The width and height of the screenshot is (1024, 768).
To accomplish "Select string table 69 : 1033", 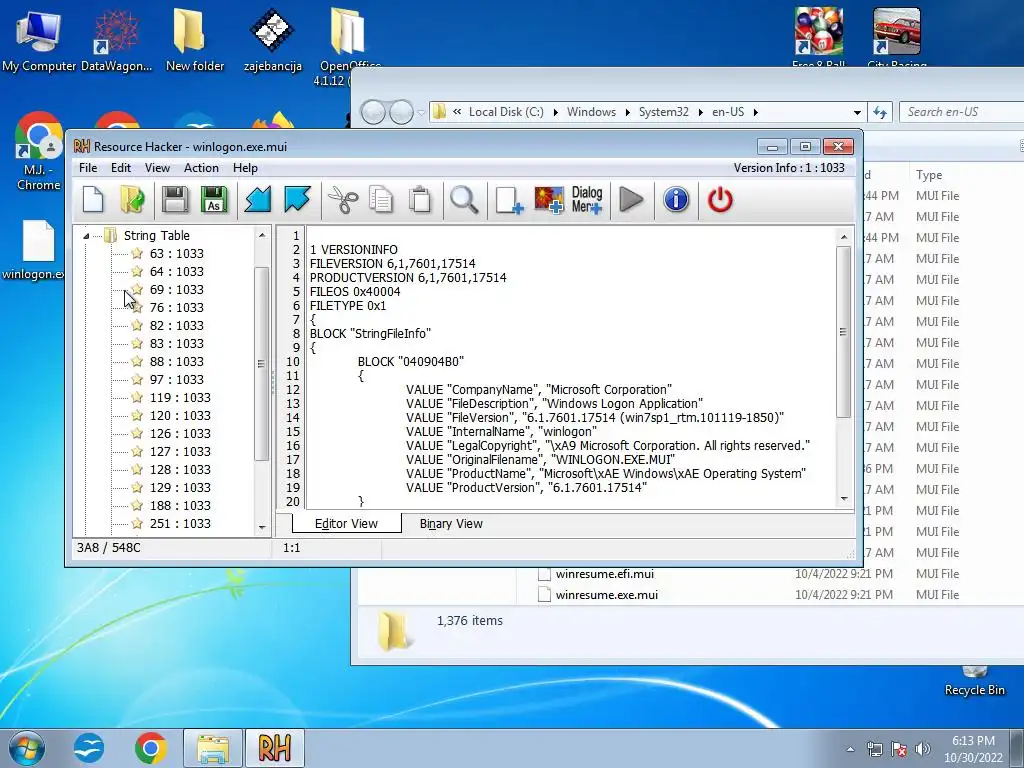I will tap(176, 289).
